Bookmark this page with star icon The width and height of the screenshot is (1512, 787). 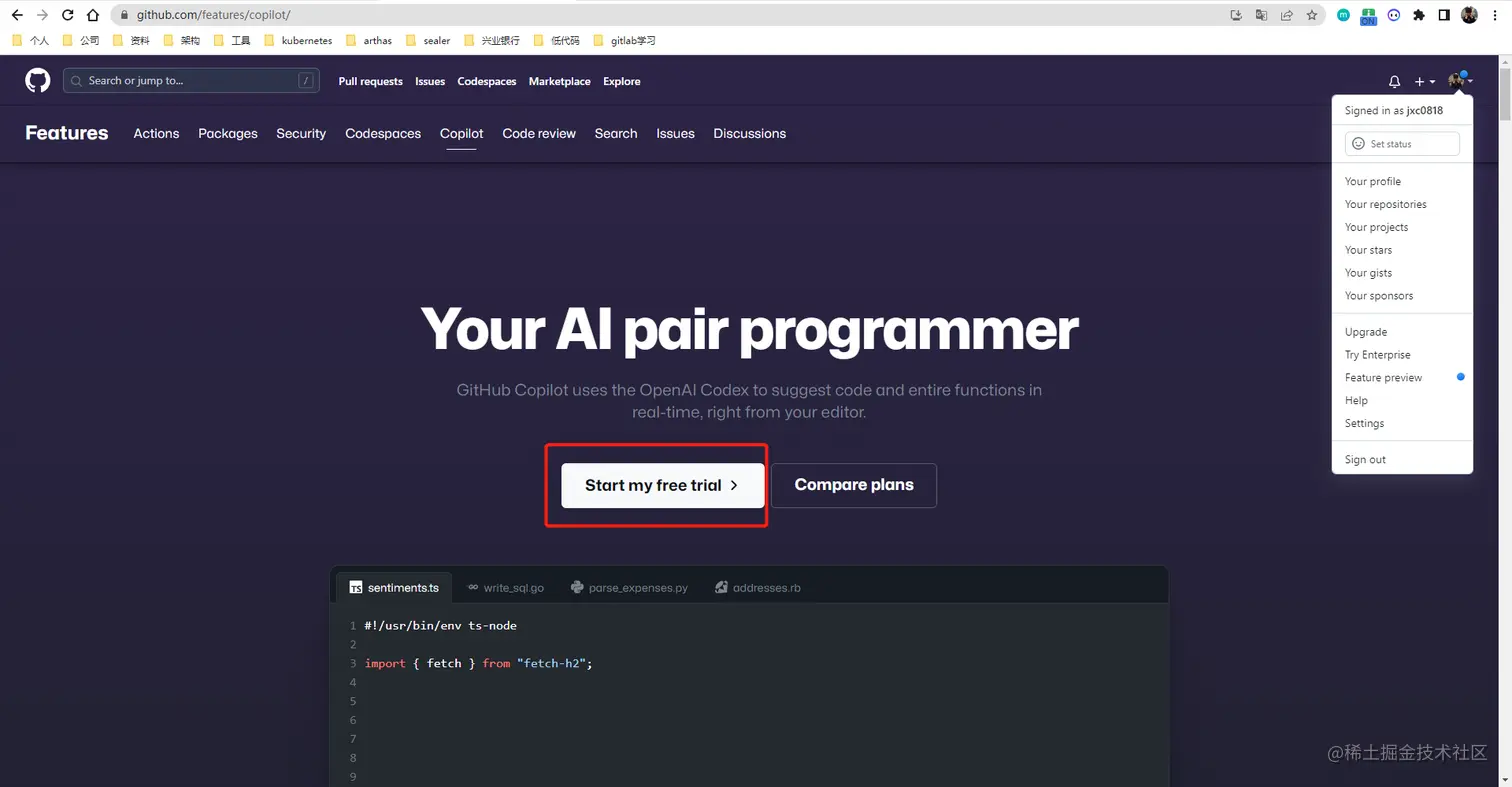(x=1312, y=15)
